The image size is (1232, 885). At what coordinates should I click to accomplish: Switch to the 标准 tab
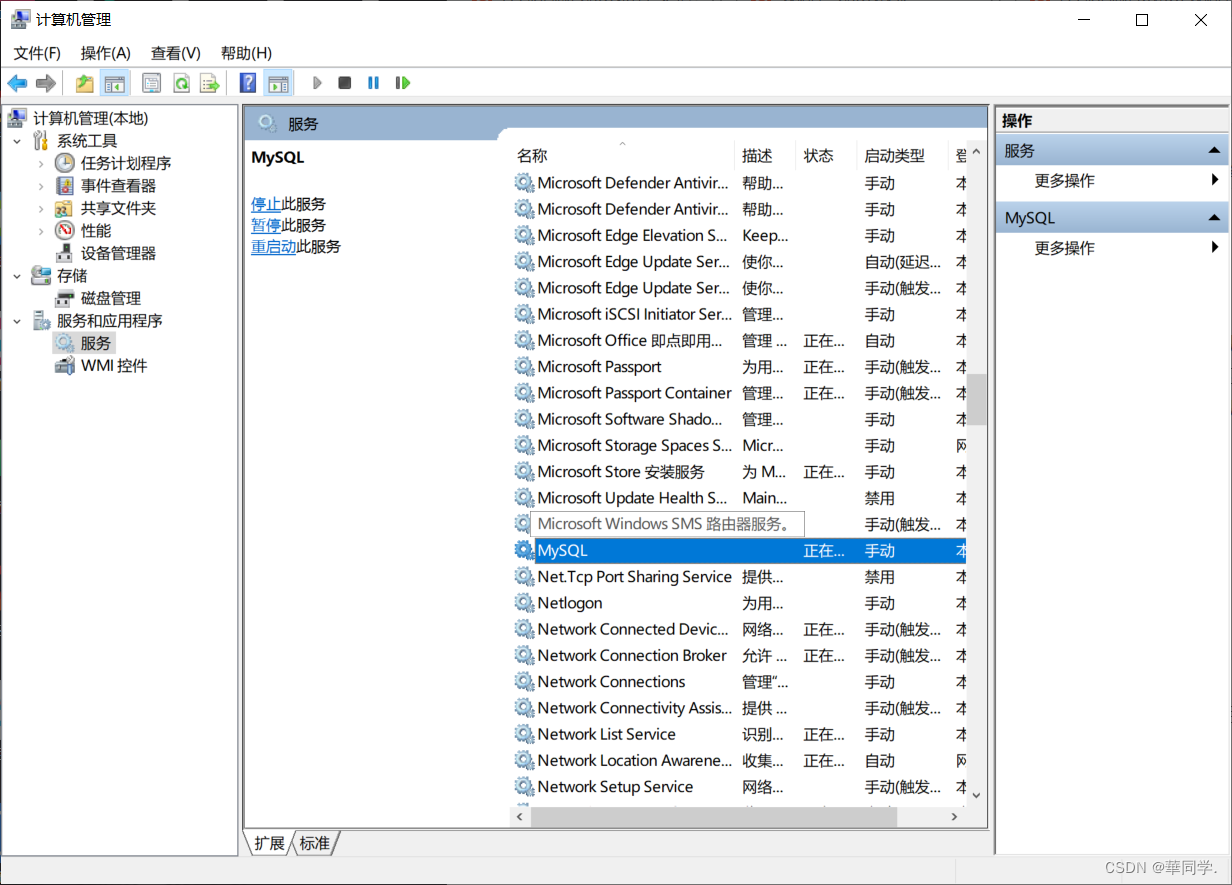pyautogui.click(x=315, y=843)
